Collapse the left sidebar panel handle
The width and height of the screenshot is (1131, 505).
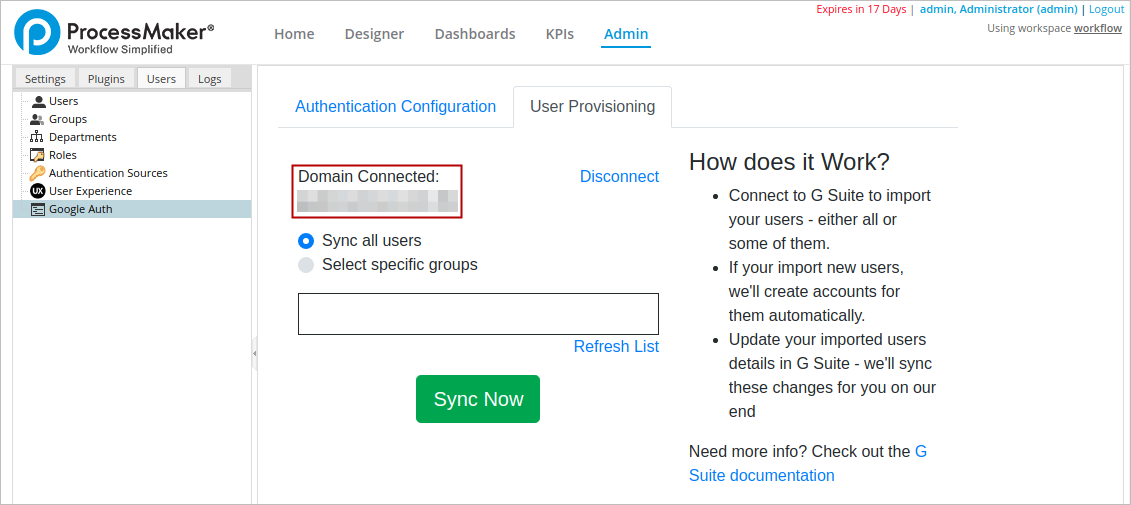coord(254,354)
